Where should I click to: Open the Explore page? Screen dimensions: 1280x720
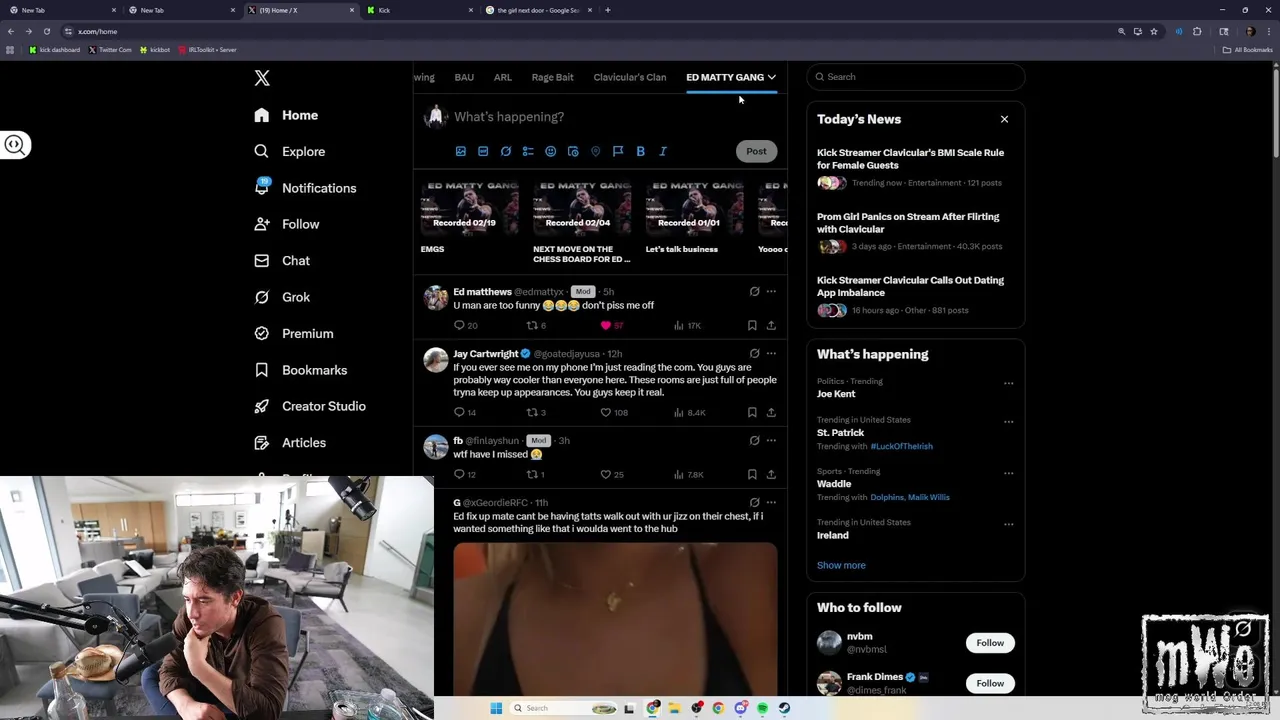click(289, 151)
